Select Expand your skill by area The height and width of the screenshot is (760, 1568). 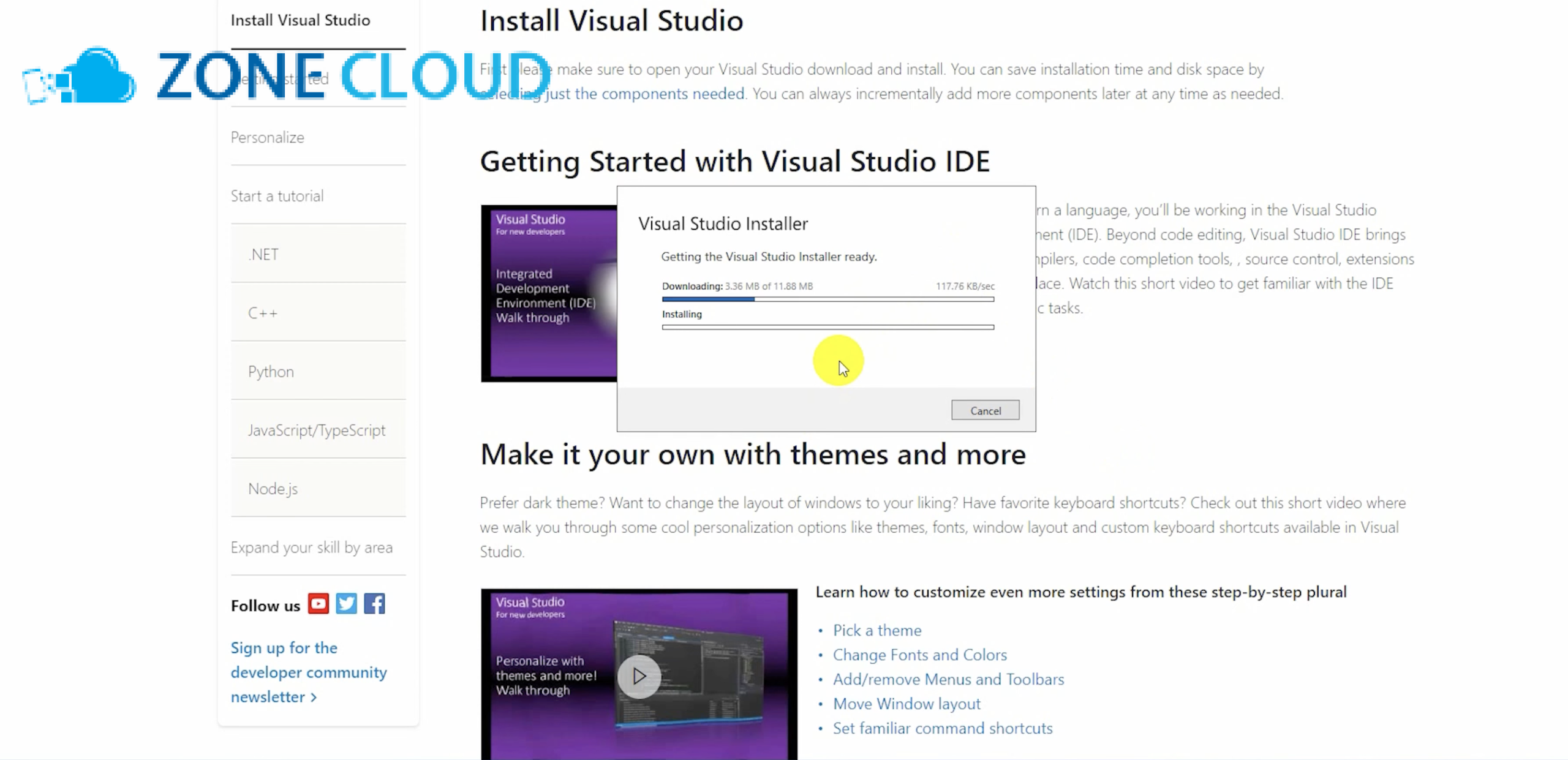click(311, 547)
